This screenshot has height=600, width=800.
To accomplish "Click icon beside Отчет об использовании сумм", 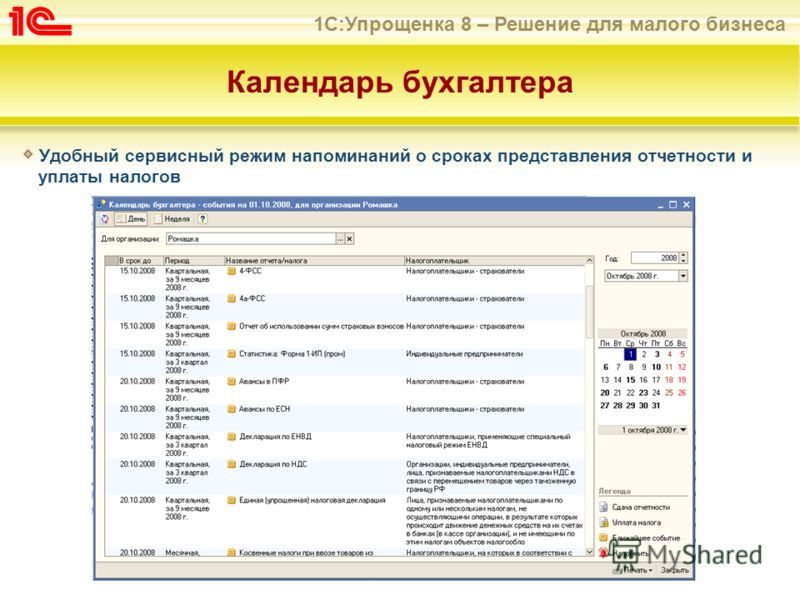I will click(231, 326).
